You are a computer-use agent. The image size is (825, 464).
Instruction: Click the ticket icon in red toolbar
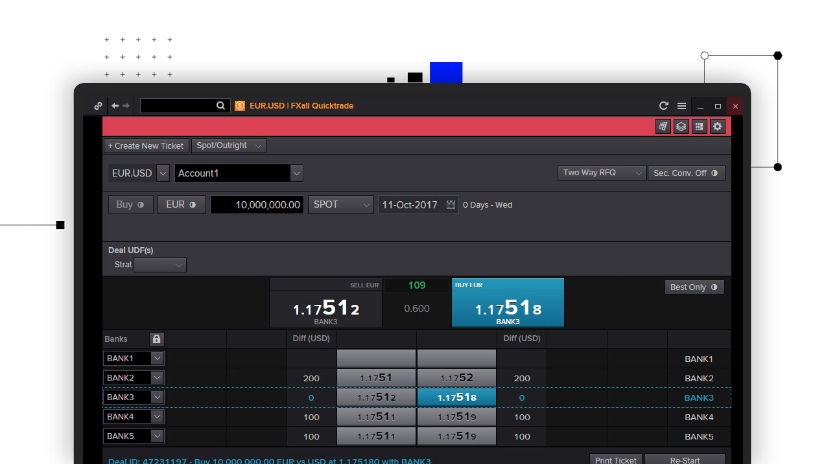pos(663,126)
